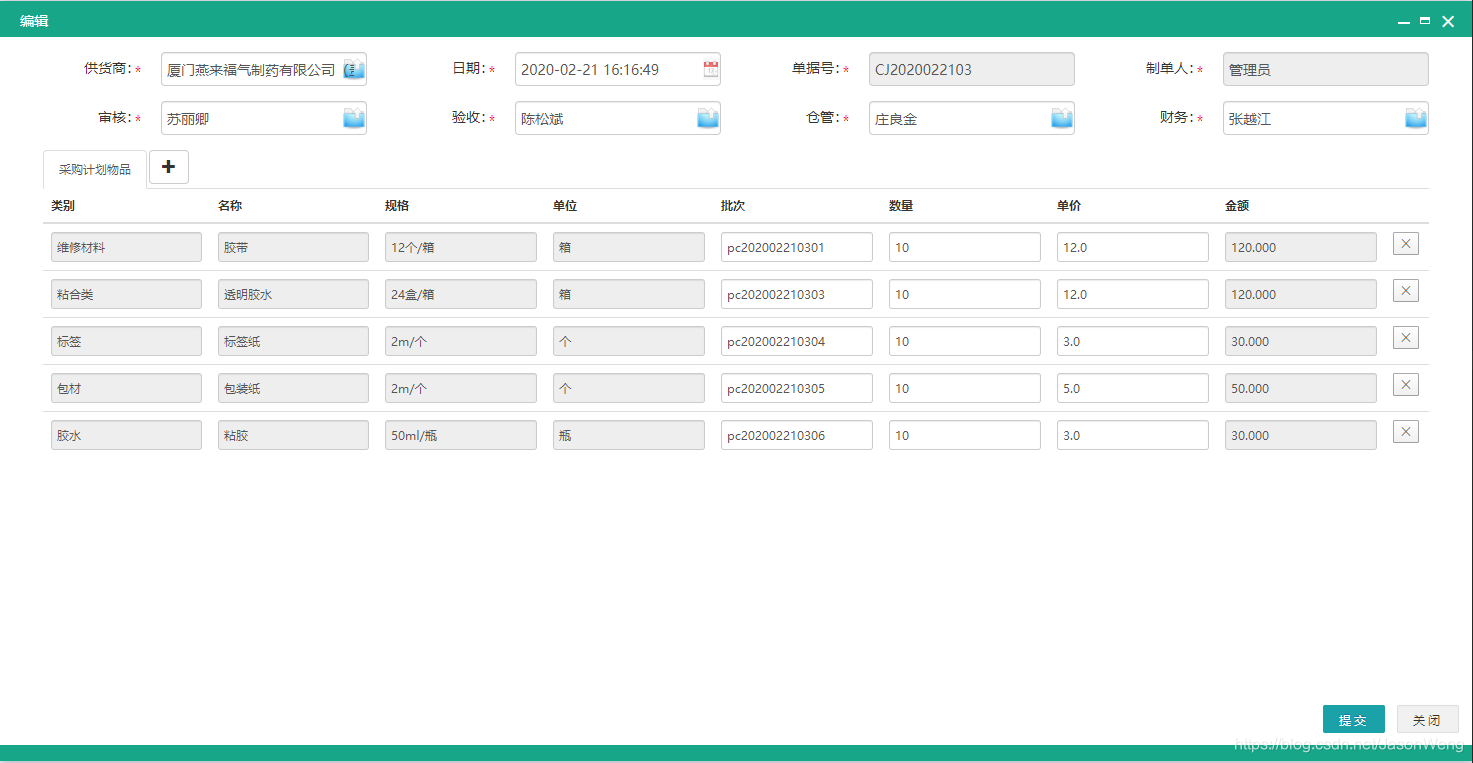The width and height of the screenshot is (1473, 763).
Task: Click the 维修材料 category cell
Action: click(126, 247)
